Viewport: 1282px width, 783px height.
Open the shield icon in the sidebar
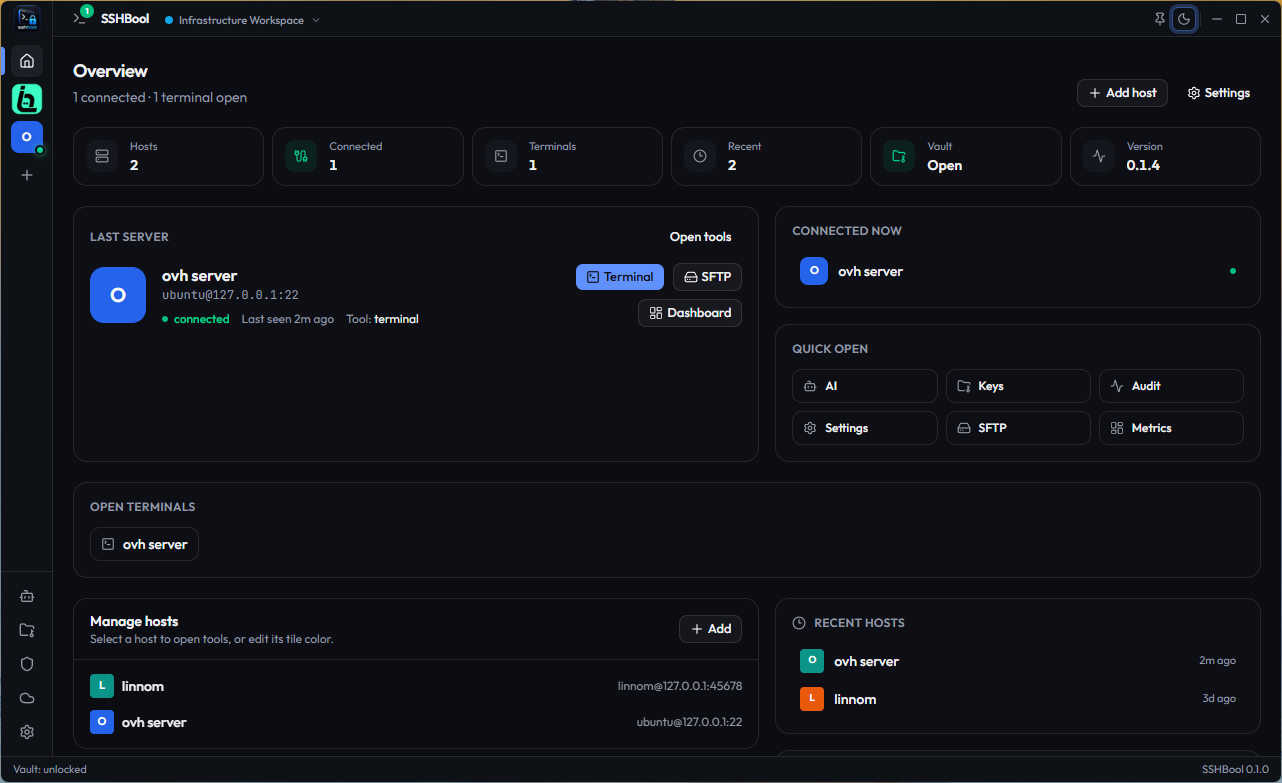pos(27,664)
